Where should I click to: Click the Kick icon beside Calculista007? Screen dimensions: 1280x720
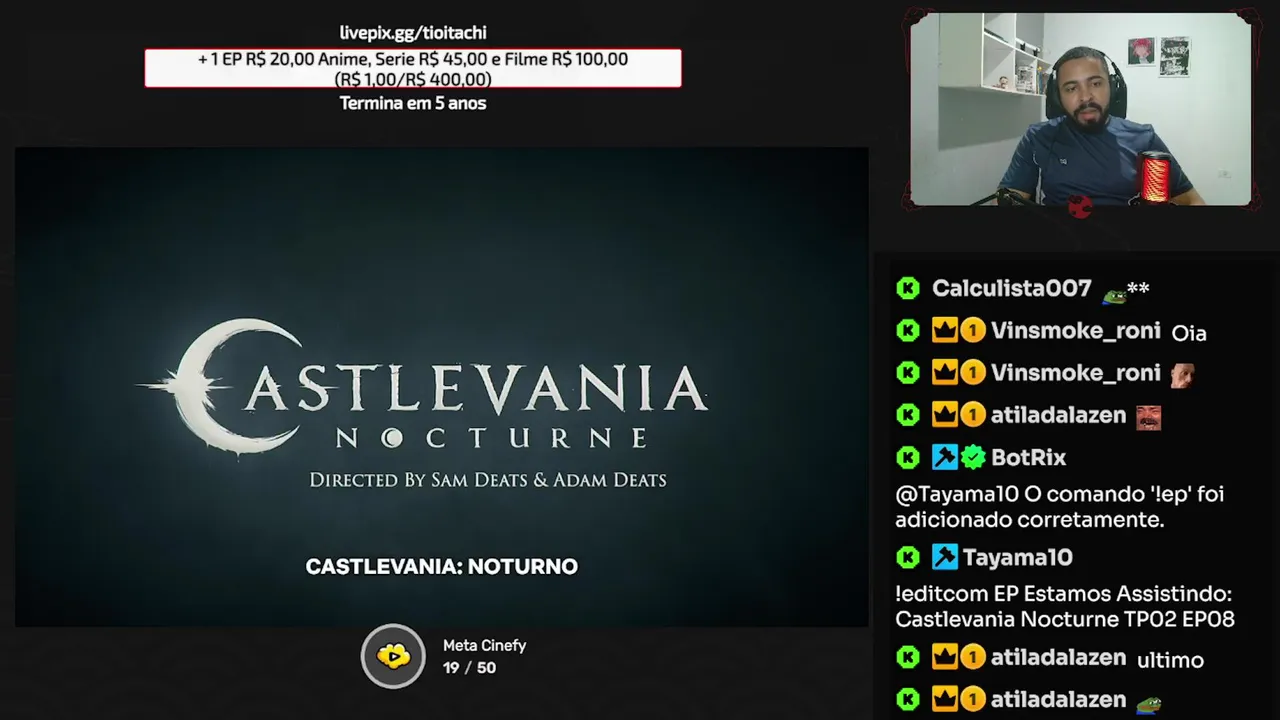908,289
